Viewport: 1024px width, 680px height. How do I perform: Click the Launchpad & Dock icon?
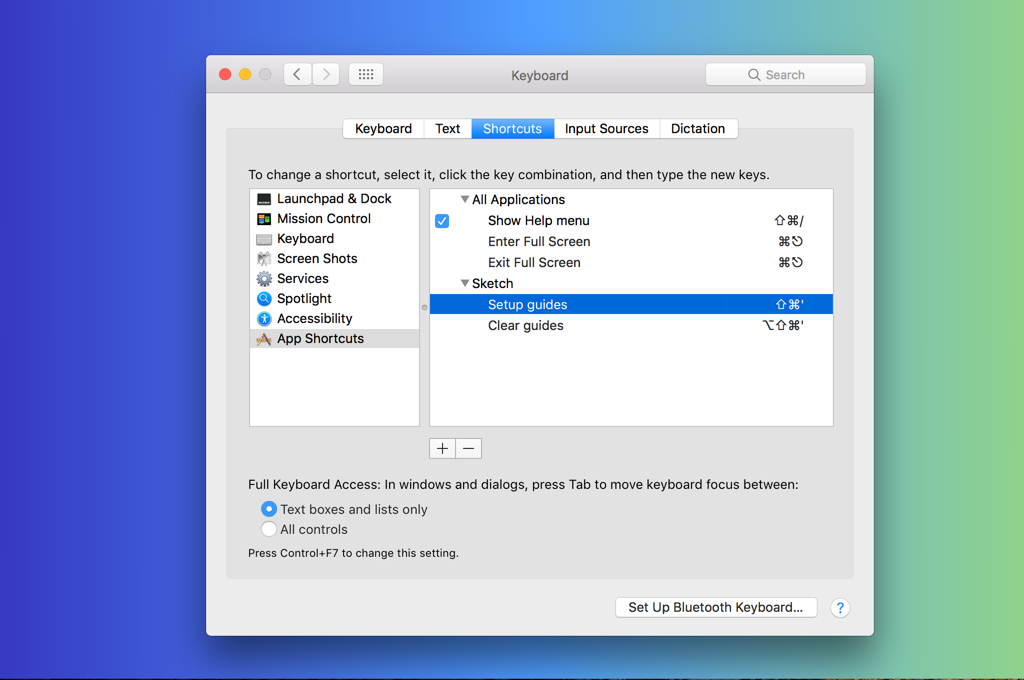coord(264,199)
